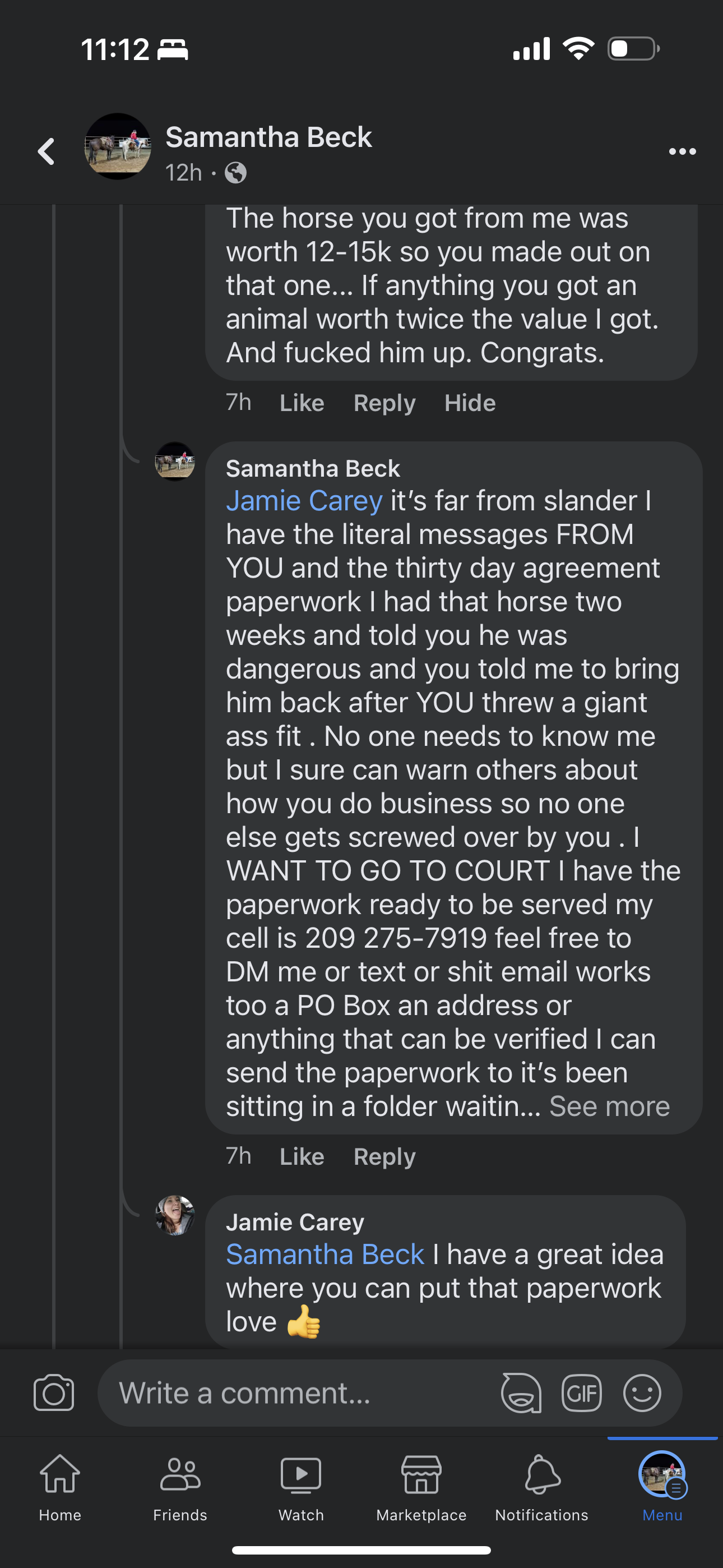Viewport: 723px width, 1568px height.
Task: Open the GIF picker icon
Action: [581, 1392]
